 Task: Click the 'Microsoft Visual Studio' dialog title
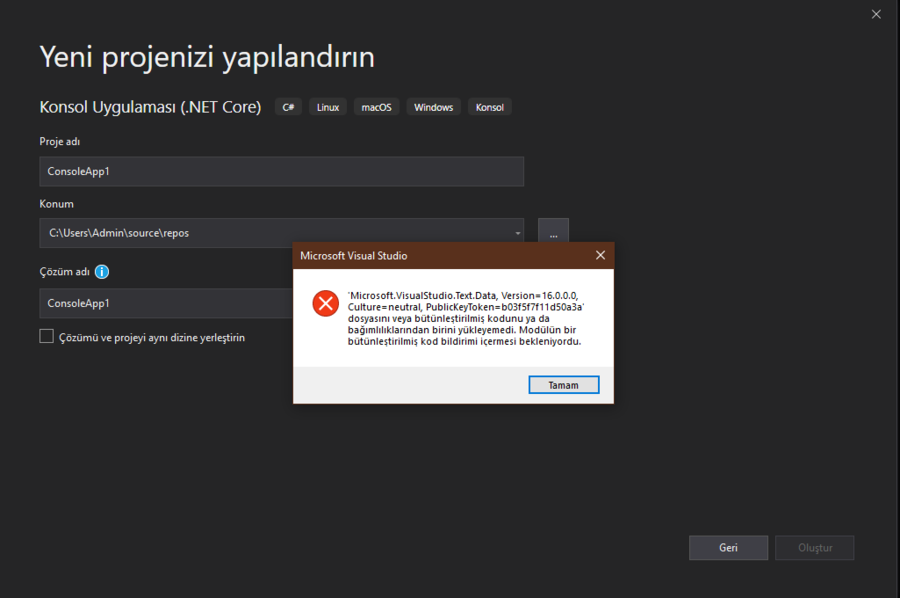354,256
